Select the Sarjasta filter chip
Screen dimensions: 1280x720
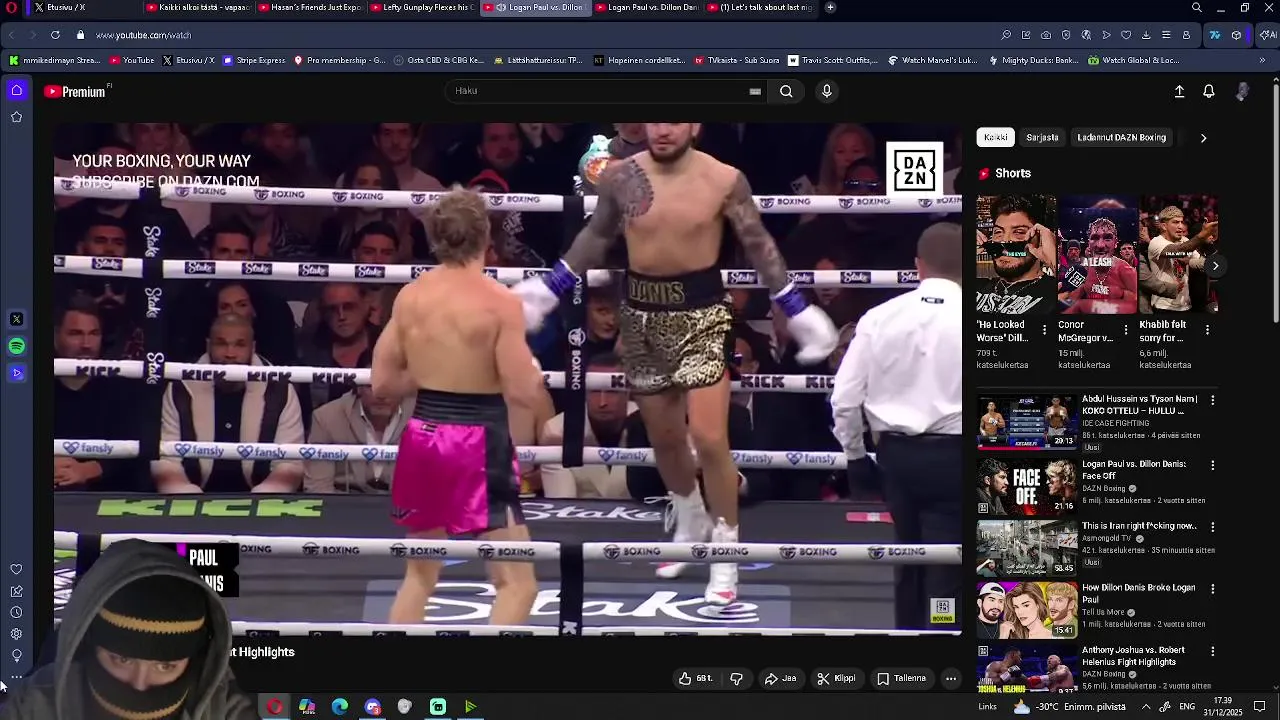[x=1042, y=138]
